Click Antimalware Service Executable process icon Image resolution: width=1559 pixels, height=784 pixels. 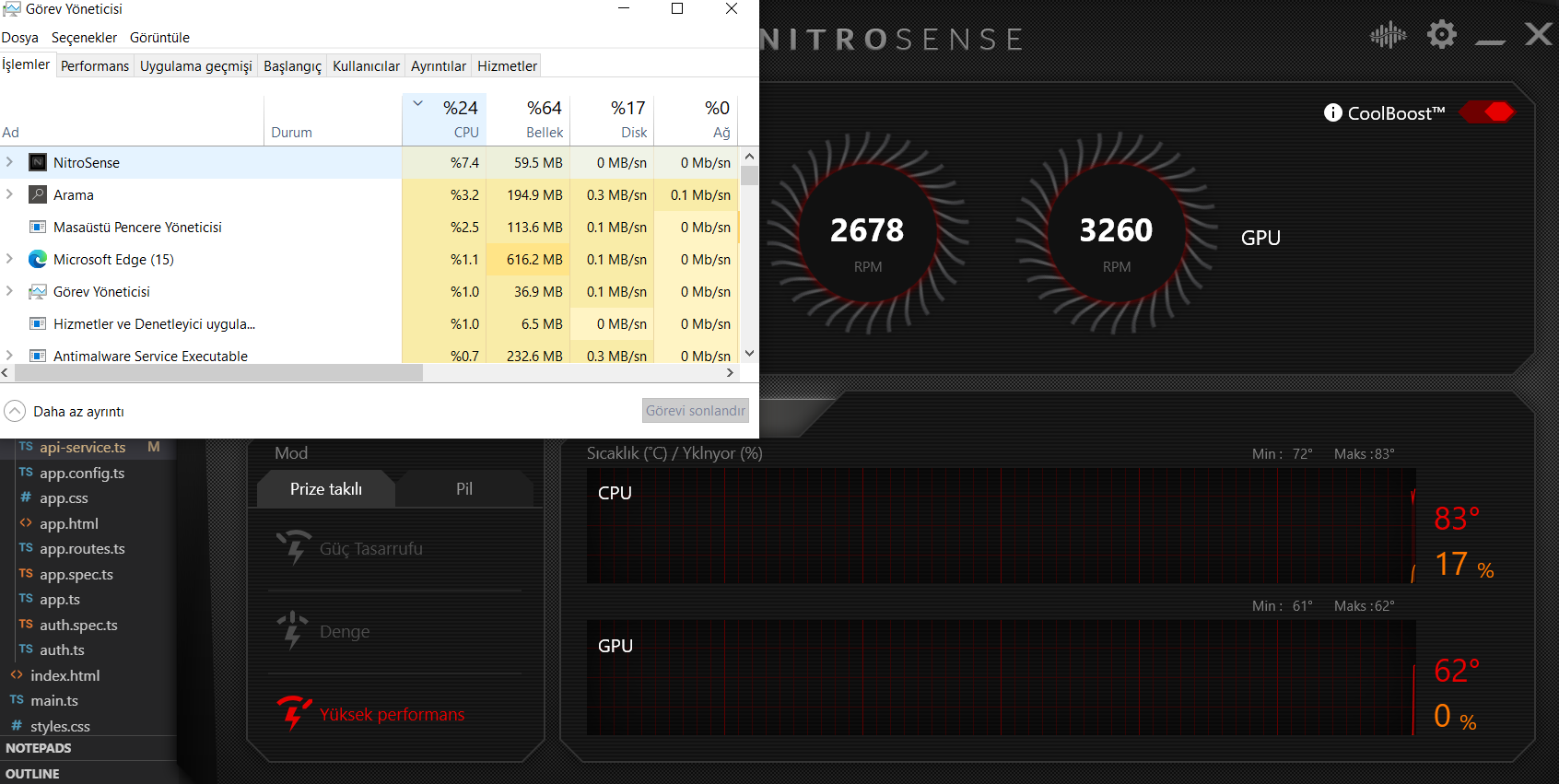pyautogui.click(x=38, y=356)
